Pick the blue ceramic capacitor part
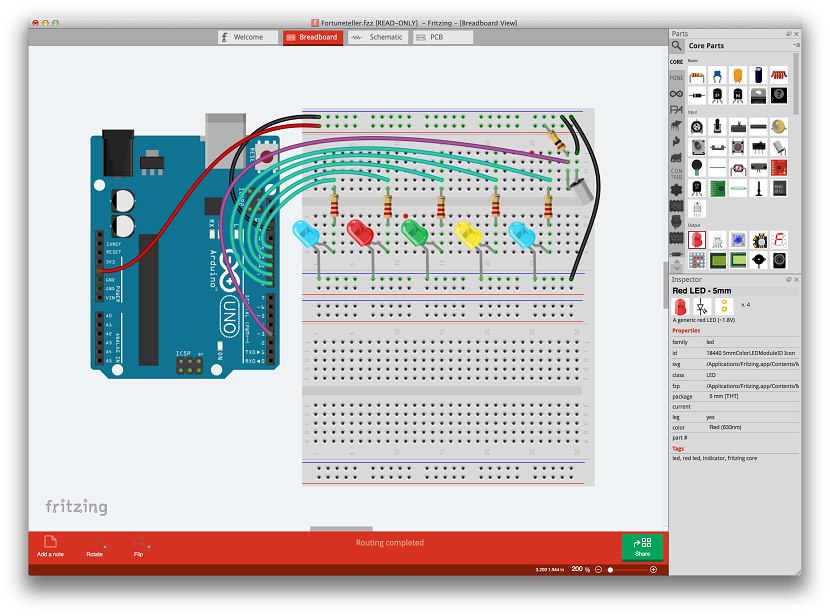This screenshot has width=830, height=615. (x=717, y=76)
